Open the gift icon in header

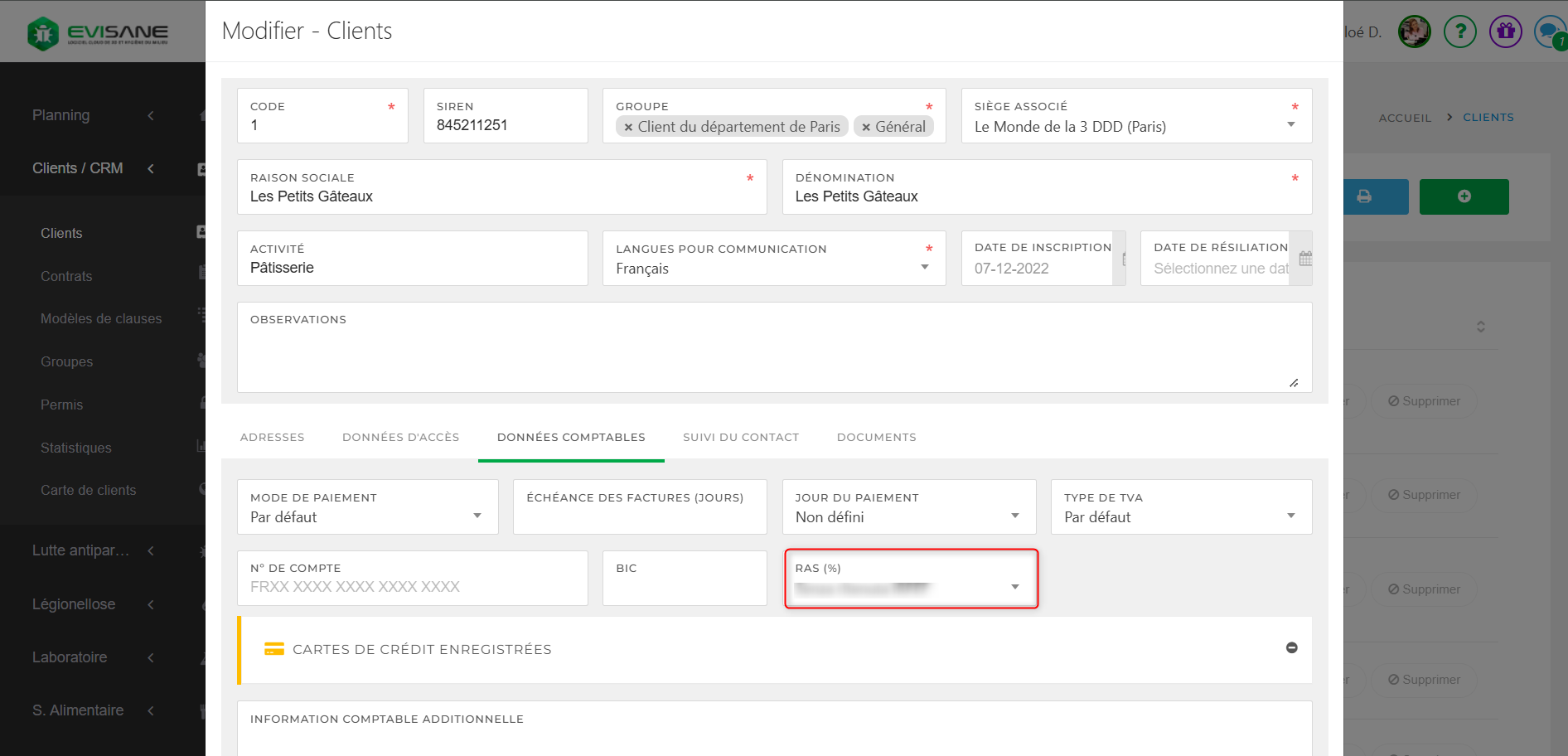click(1505, 32)
